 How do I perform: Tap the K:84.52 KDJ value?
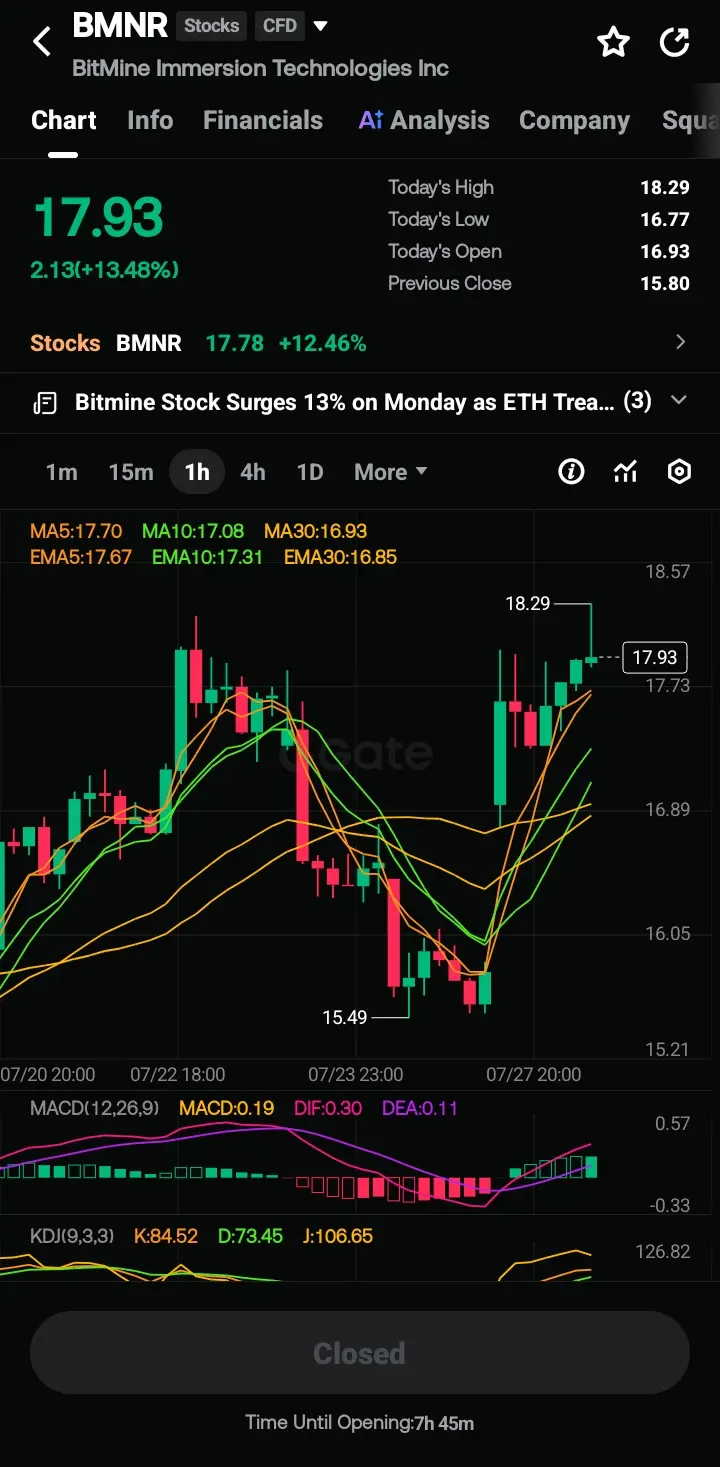166,1236
